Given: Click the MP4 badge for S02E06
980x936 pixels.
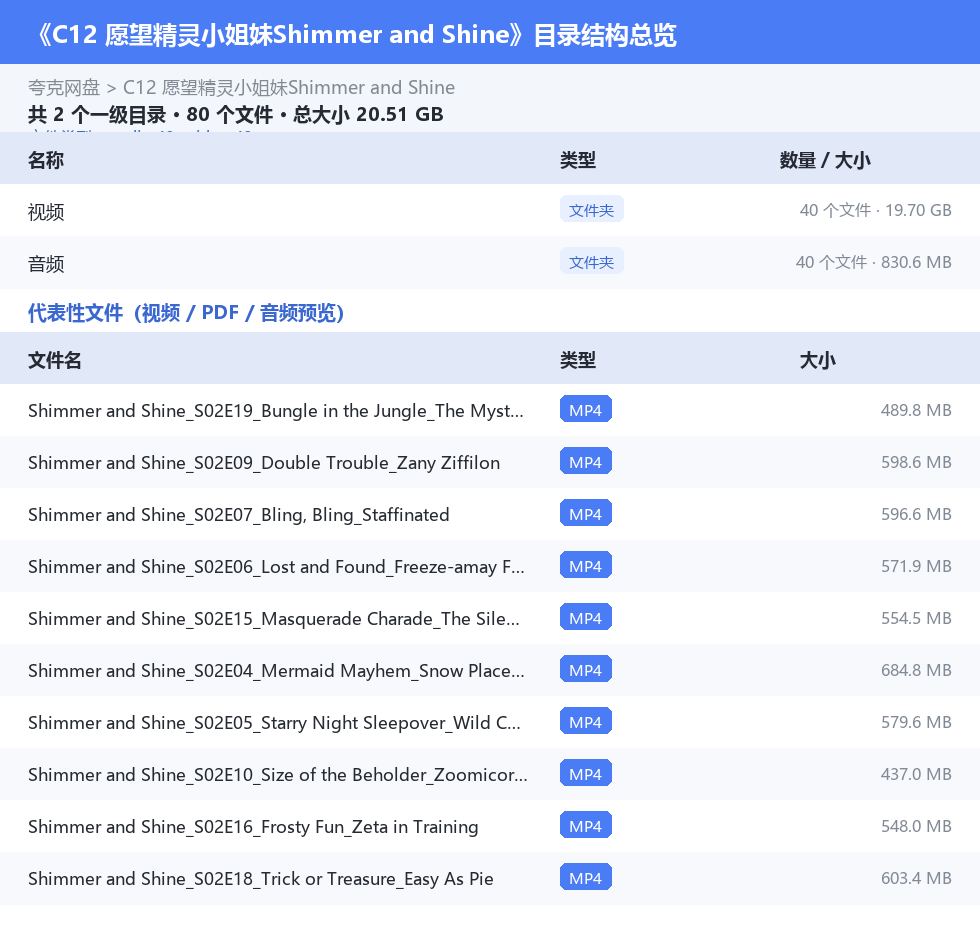Looking at the screenshot, I should [586, 565].
